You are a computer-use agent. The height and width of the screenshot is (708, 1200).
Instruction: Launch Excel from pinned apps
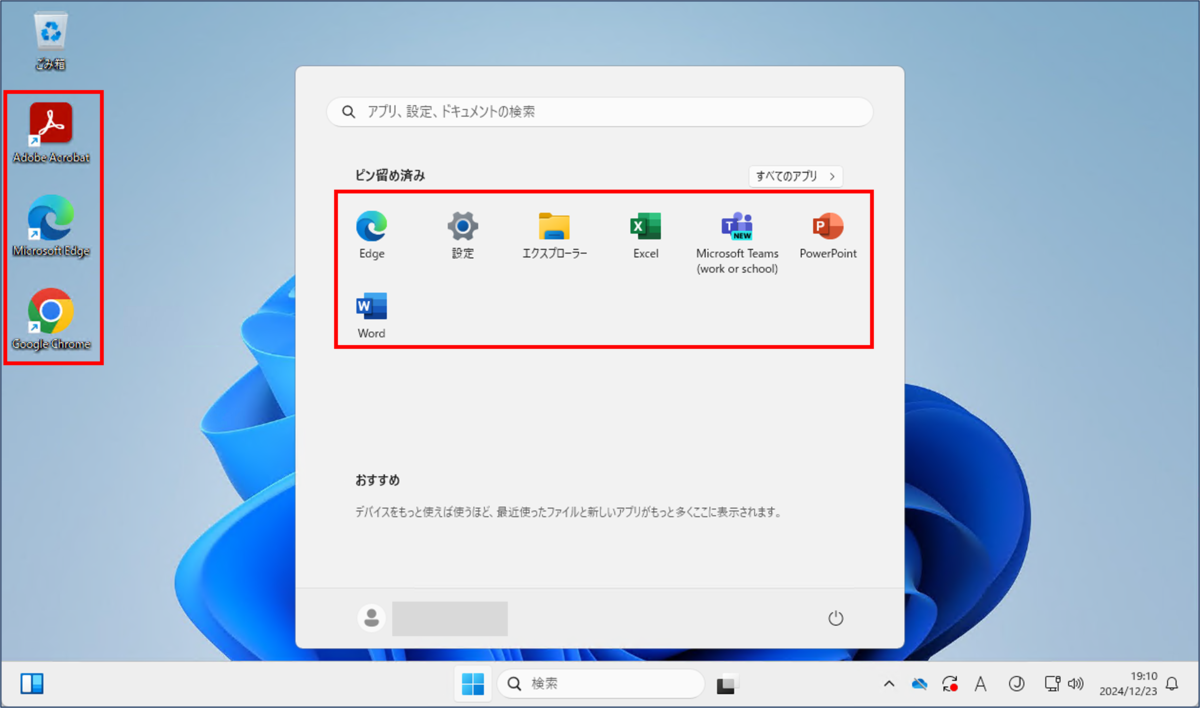coord(646,236)
